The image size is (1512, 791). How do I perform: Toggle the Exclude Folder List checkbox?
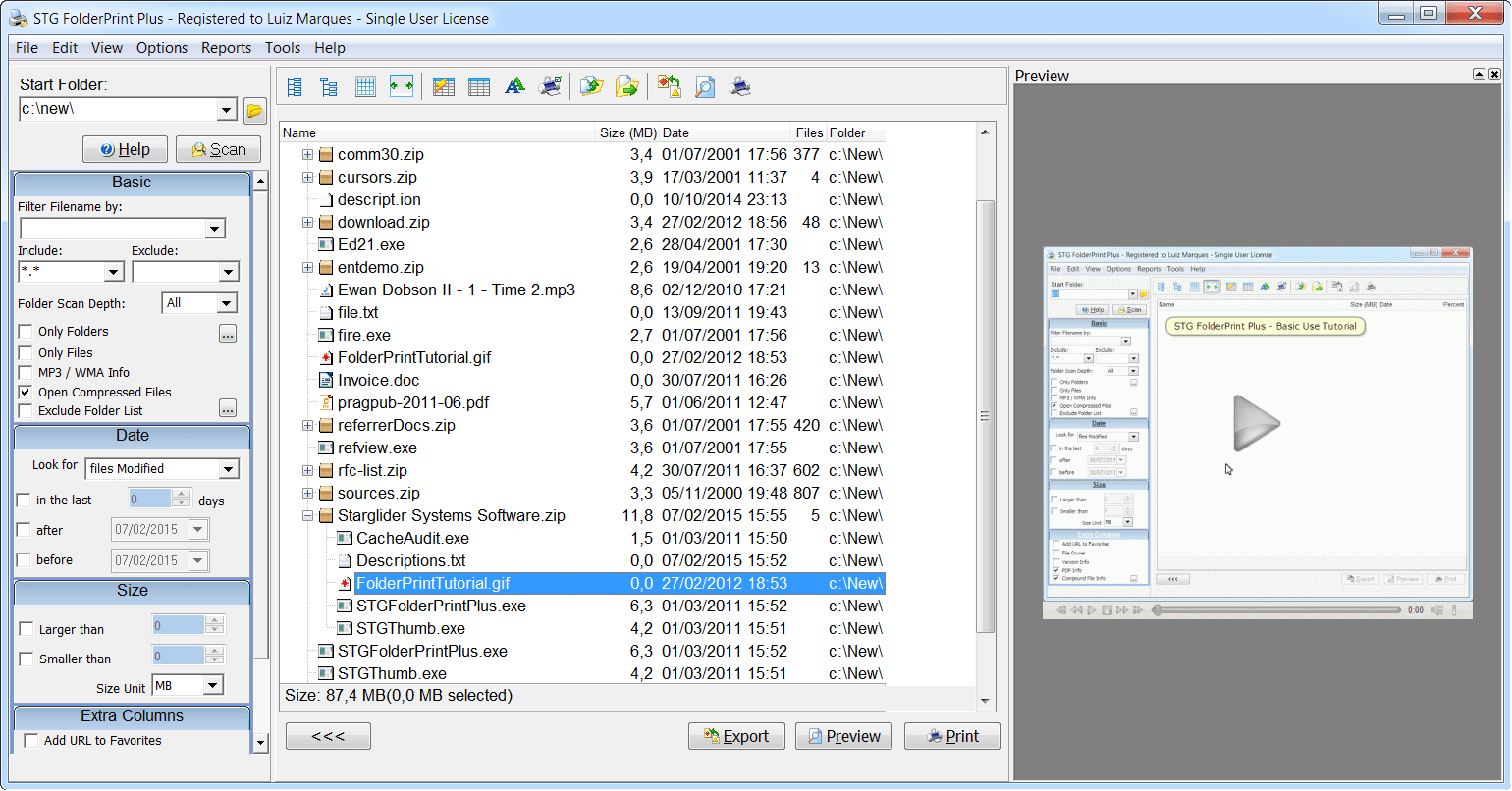click(x=27, y=410)
